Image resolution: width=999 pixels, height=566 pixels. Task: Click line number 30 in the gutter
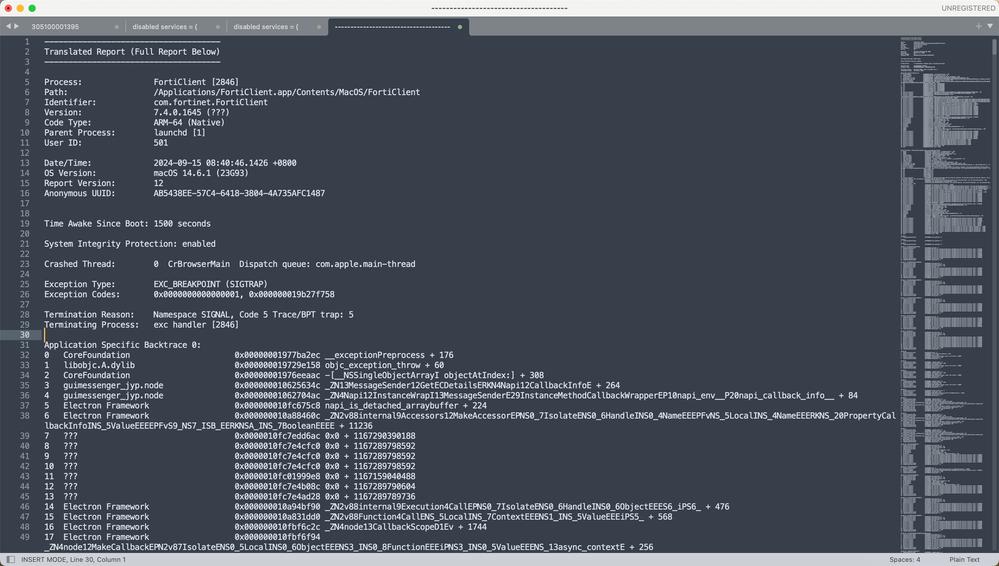(24, 335)
